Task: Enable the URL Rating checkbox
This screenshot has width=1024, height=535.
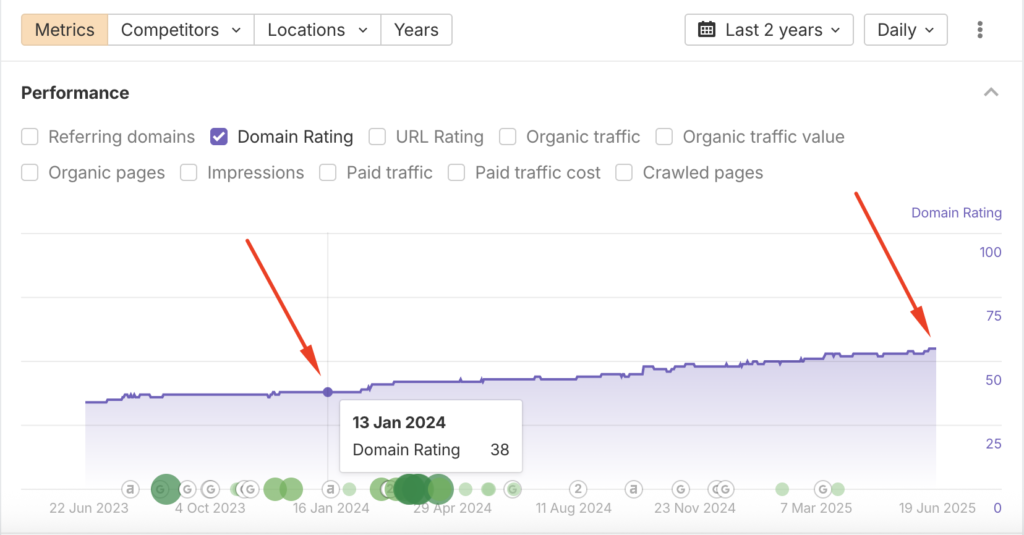Action: point(377,137)
